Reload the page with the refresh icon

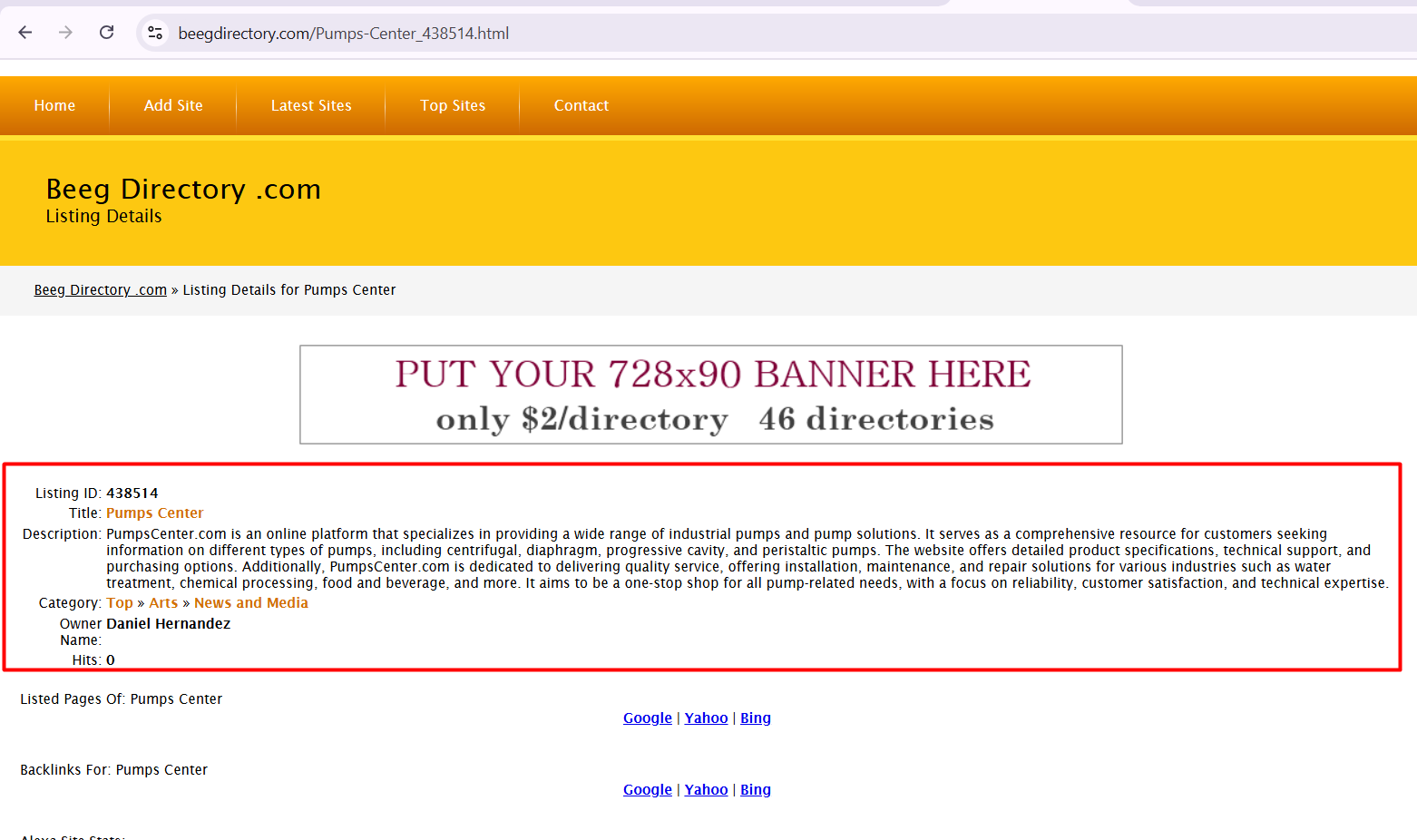[106, 33]
